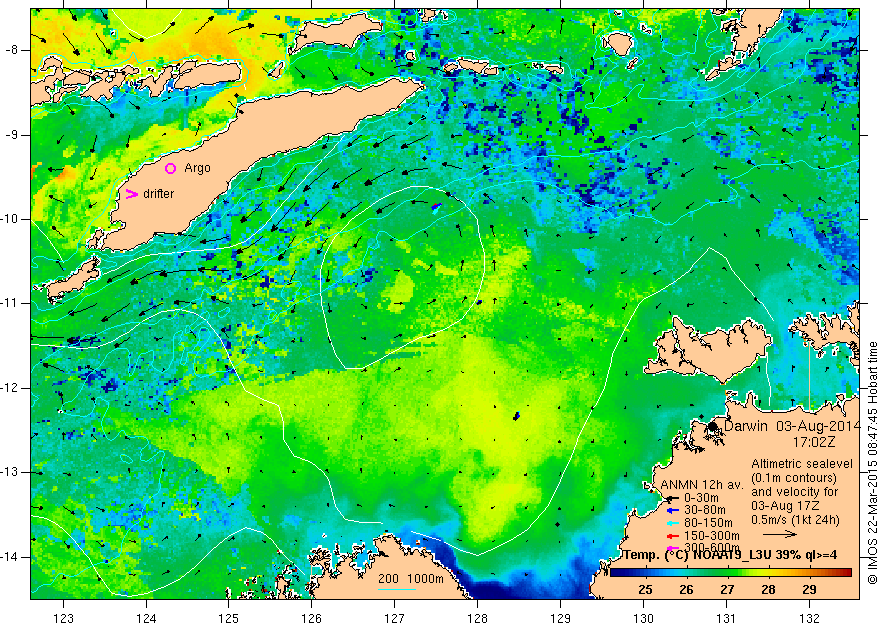
Task: Click the temperature color bar
Action: [731, 573]
